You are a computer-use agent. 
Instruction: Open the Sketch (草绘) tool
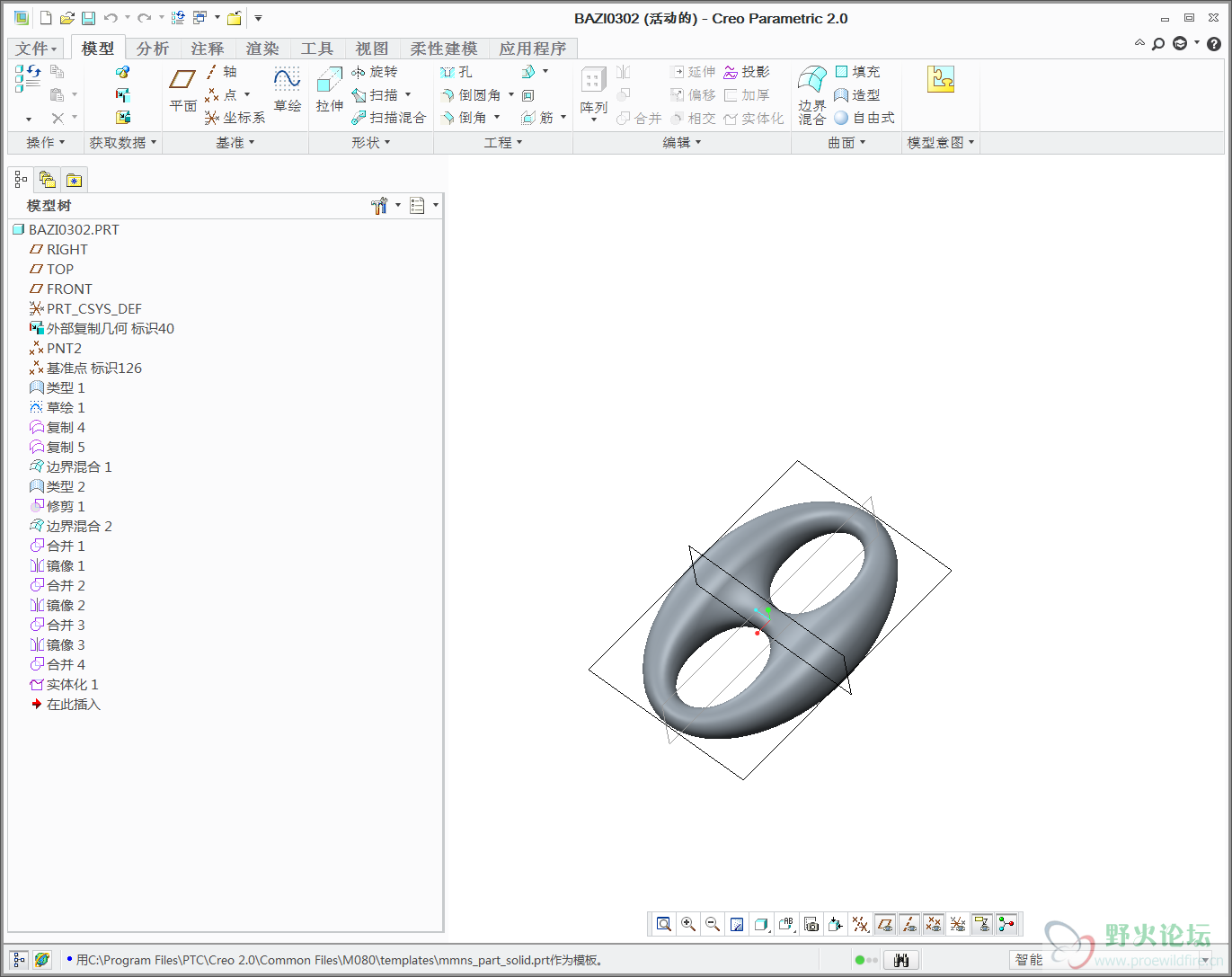click(x=287, y=90)
